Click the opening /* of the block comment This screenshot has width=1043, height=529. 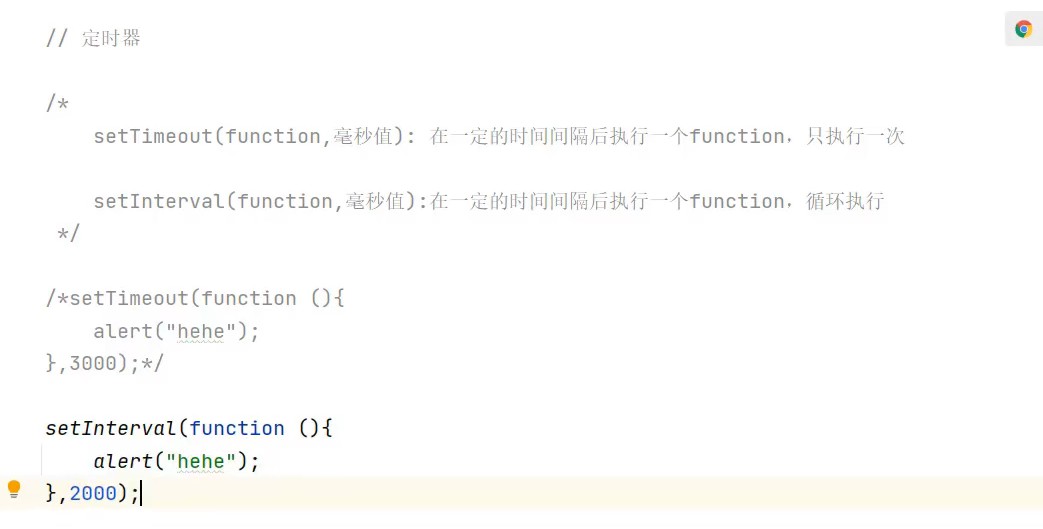click(57, 104)
